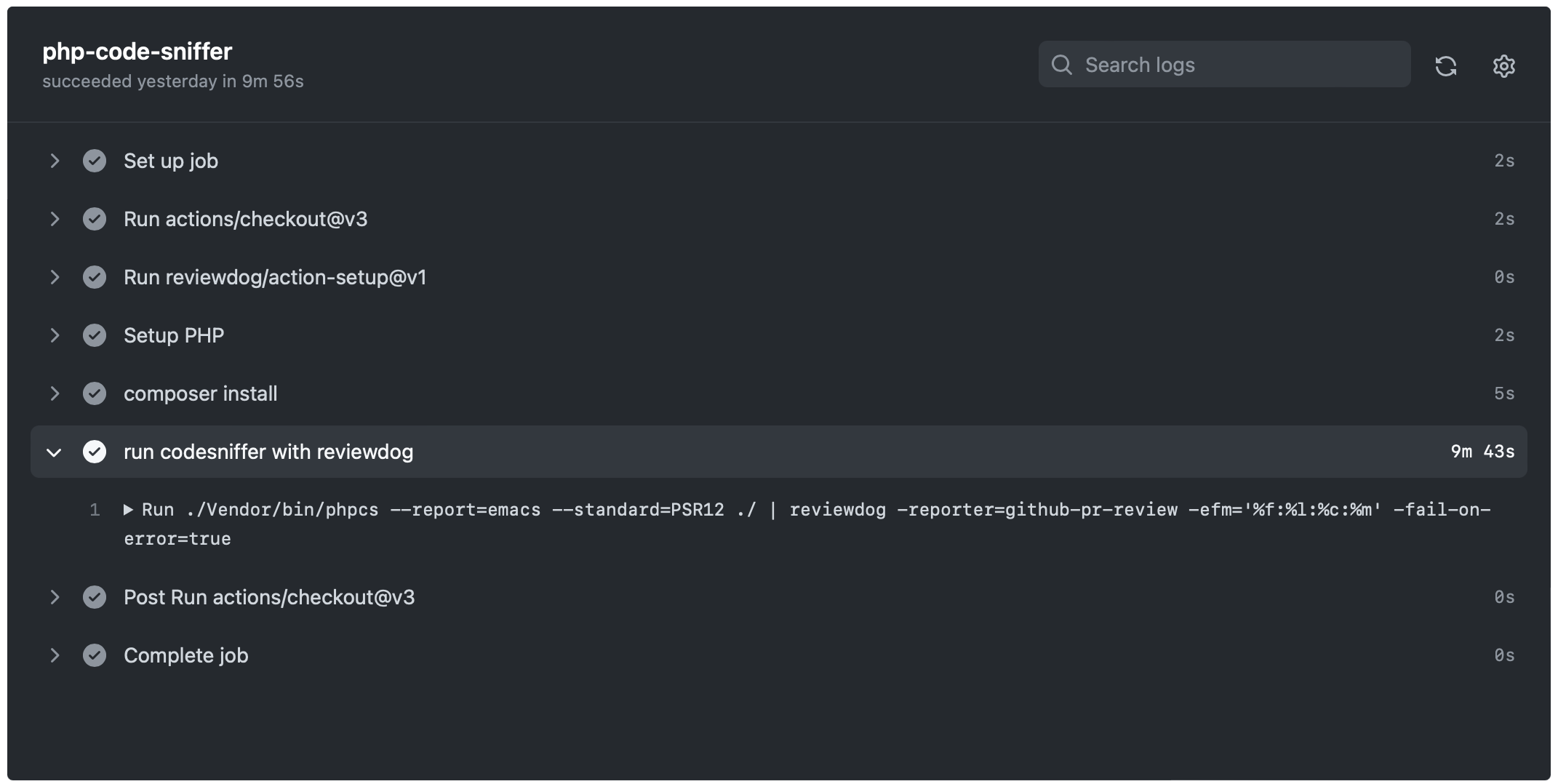Click the Setup PHP step label
The image size is (1558, 784).
[173, 335]
